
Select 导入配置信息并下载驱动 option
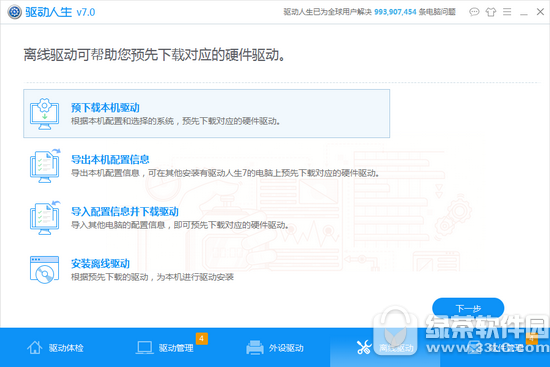pos(207,218)
